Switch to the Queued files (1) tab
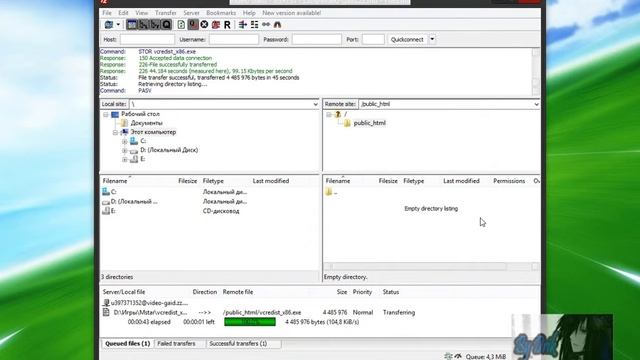The height and width of the screenshot is (360, 640). point(128,344)
